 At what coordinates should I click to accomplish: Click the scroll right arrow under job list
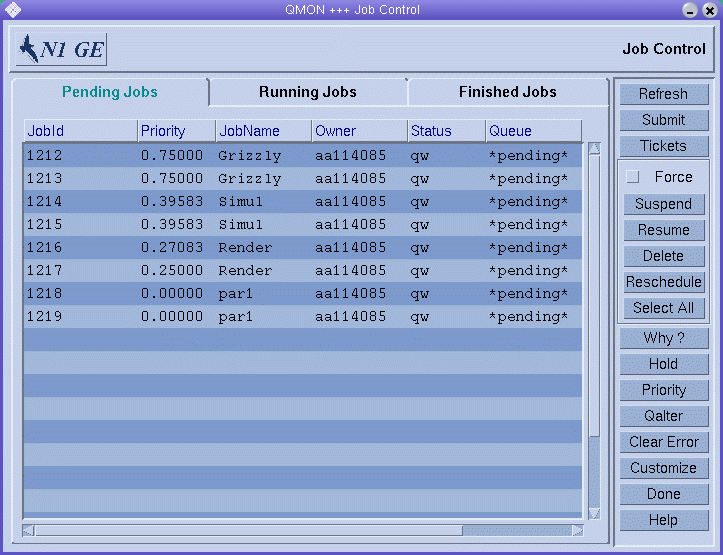[577, 531]
